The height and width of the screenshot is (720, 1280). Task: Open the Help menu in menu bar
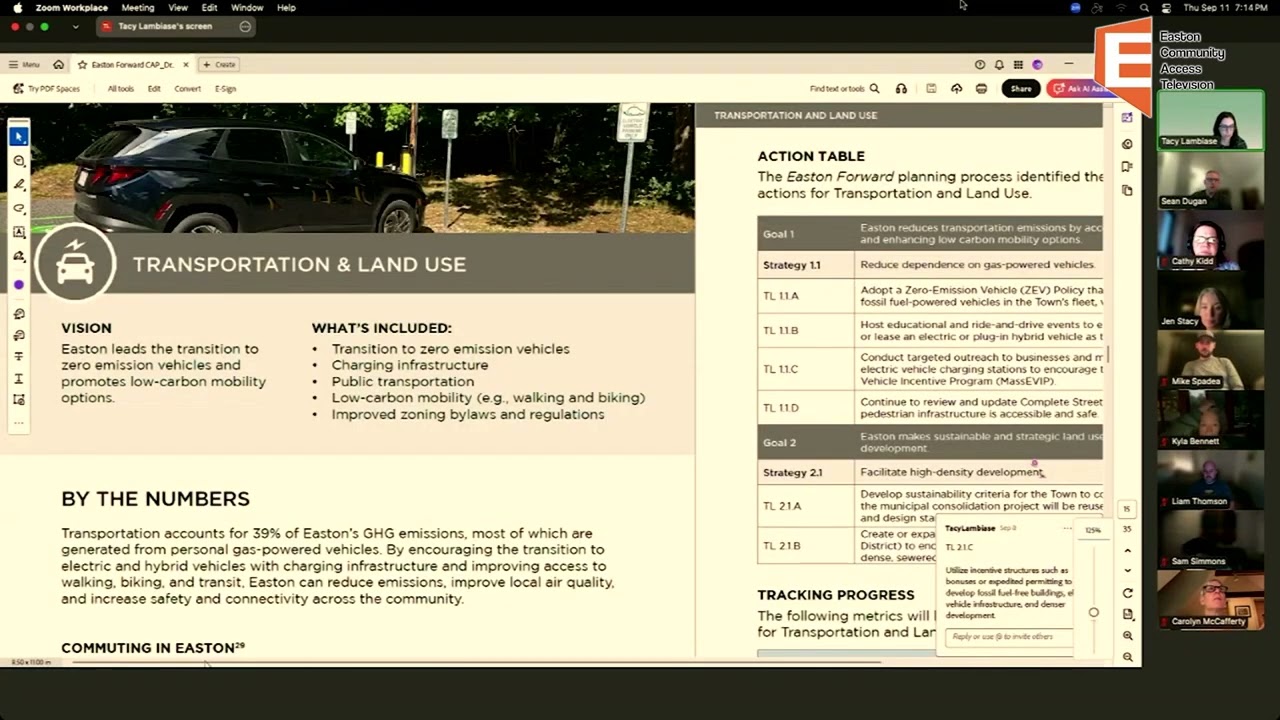(x=286, y=8)
